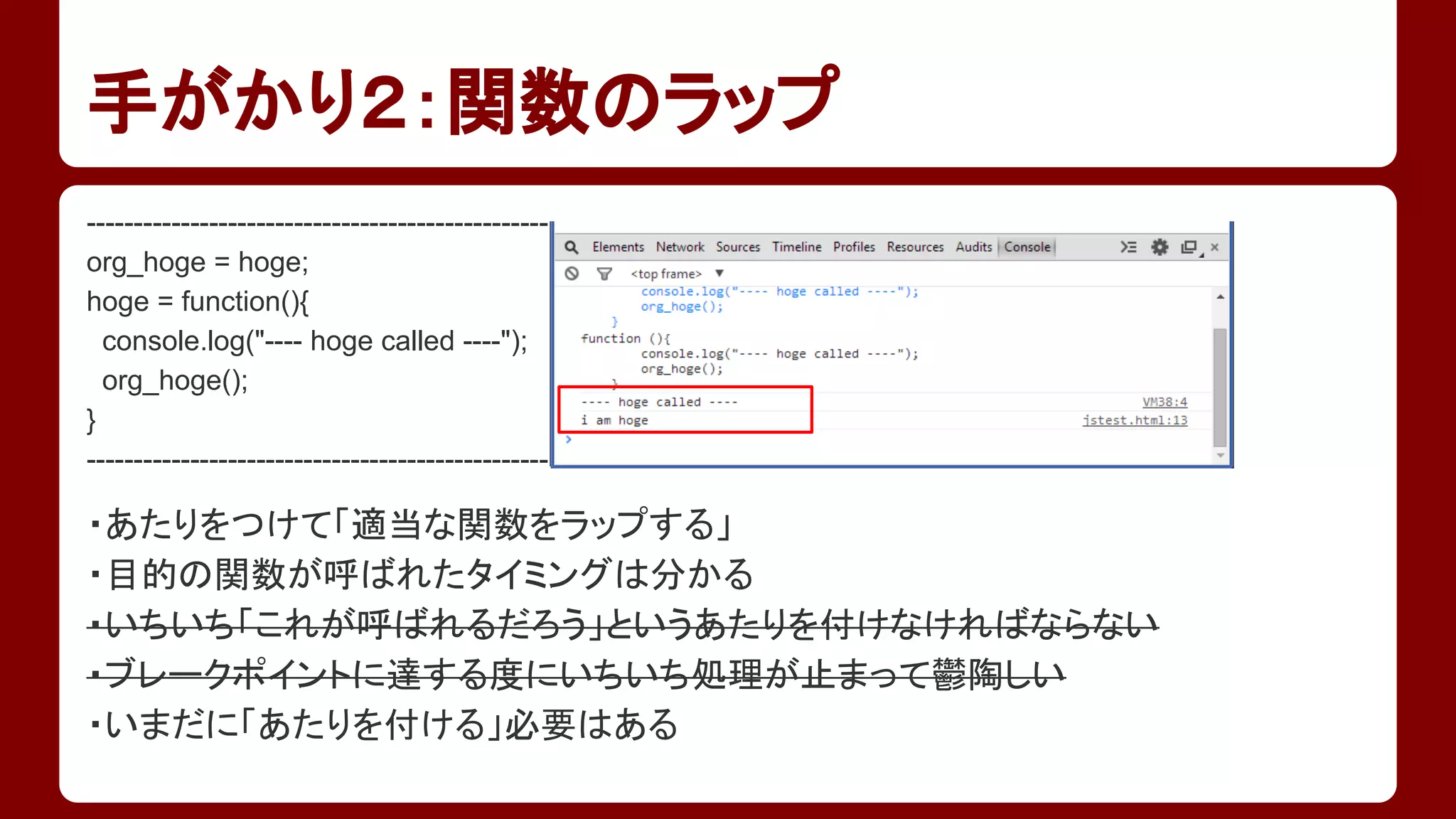Open the Profiles tab
Screen dimensions: 1456x819
[x=854, y=247]
